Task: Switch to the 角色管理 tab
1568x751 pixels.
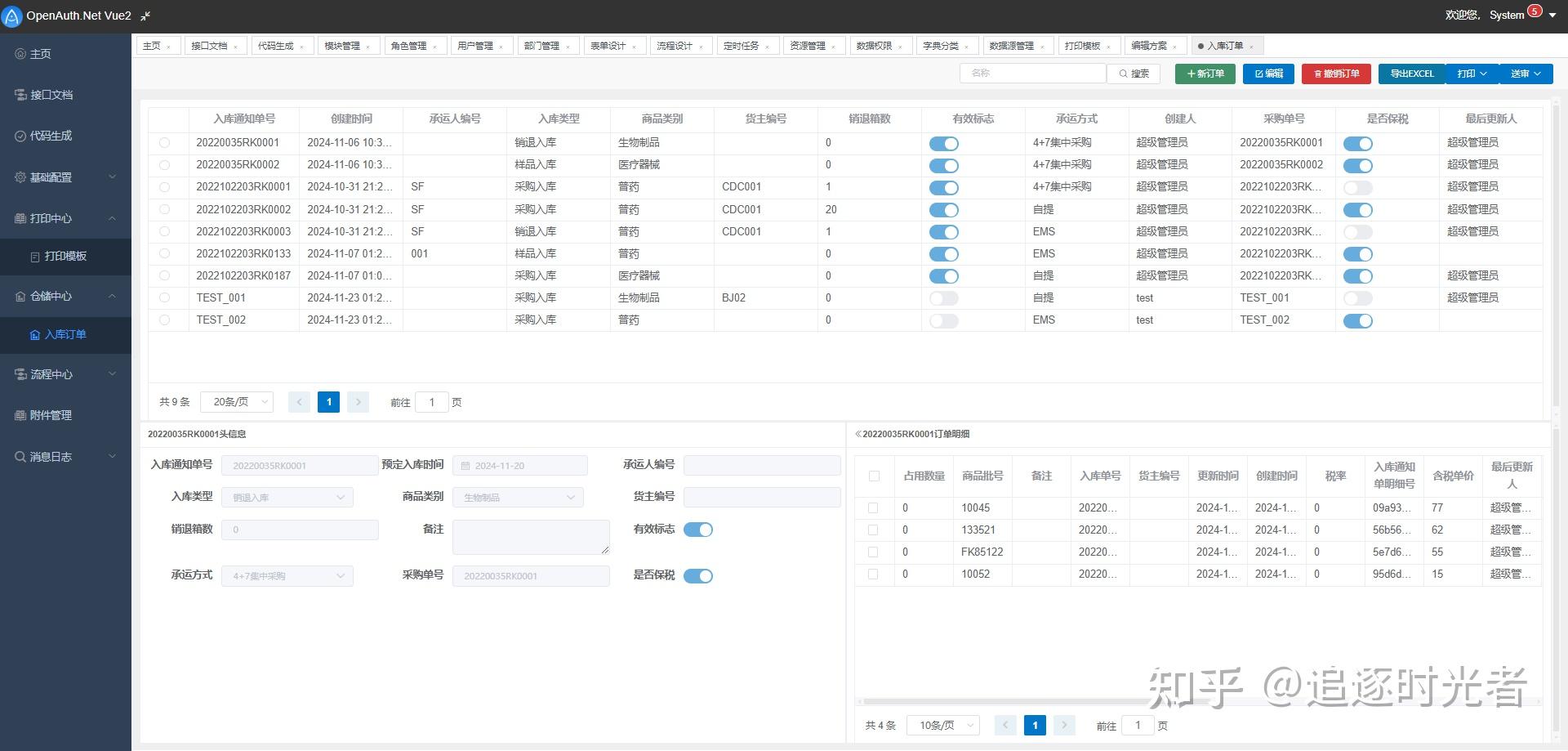Action: [409, 45]
